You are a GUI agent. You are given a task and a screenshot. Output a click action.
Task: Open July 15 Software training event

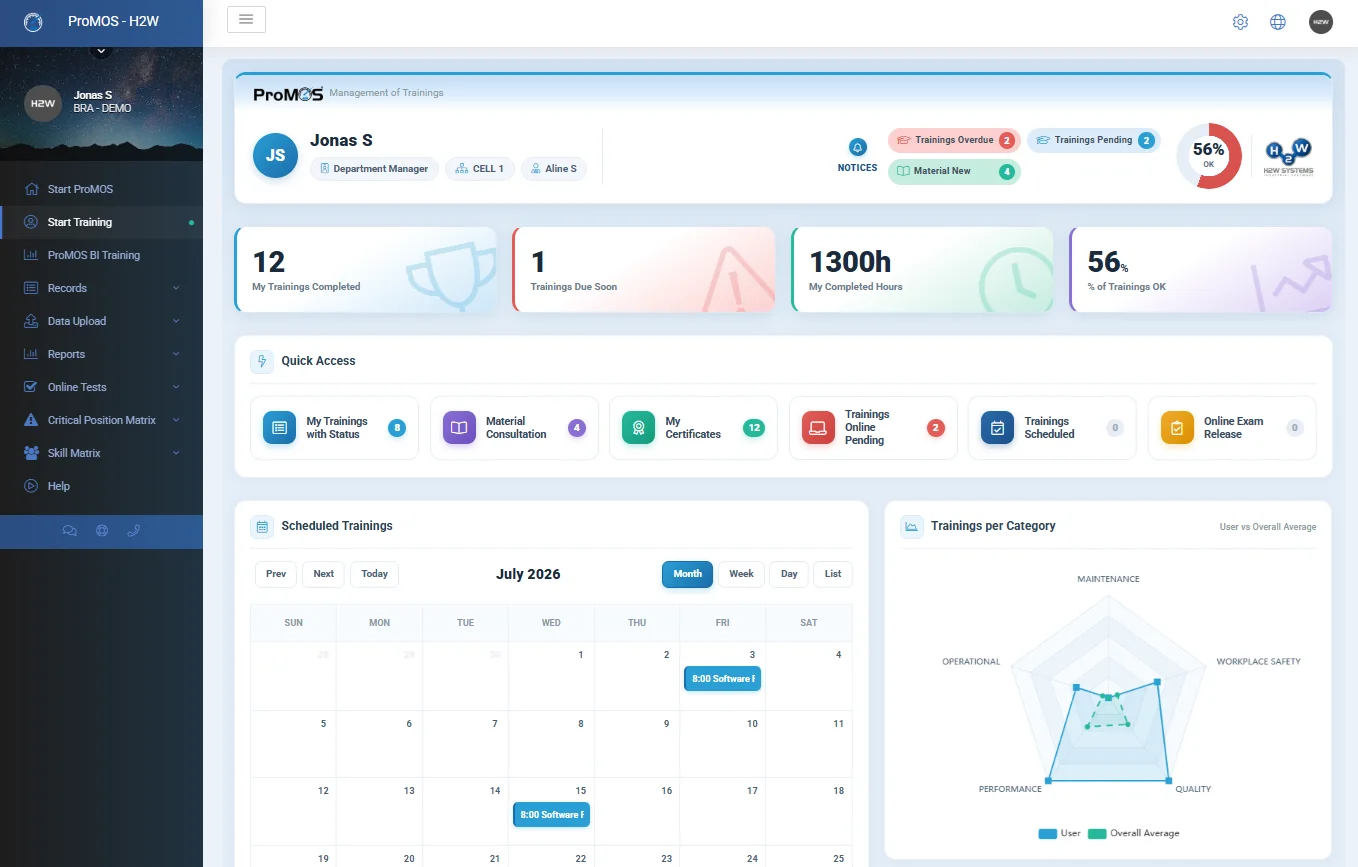tap(551, 815)
